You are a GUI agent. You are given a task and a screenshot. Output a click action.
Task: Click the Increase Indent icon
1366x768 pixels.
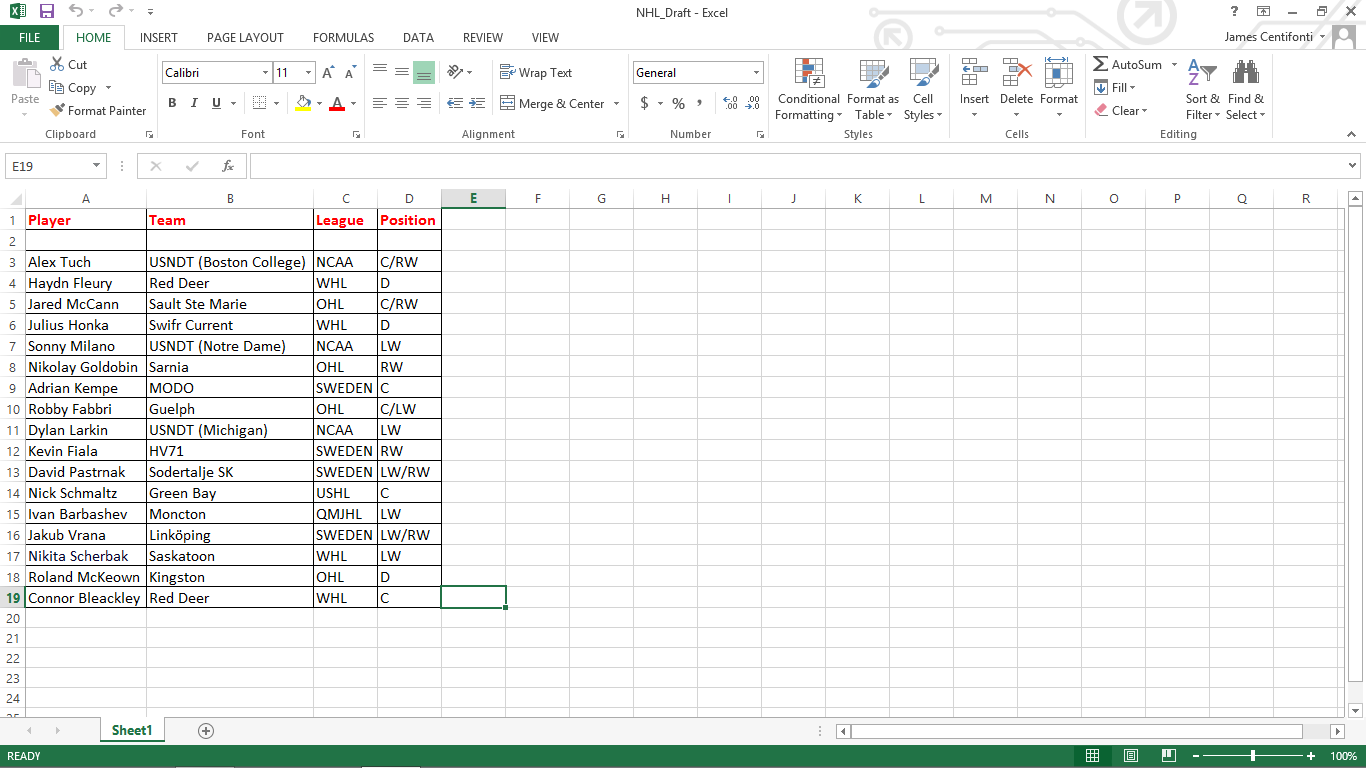click(477, 103)
